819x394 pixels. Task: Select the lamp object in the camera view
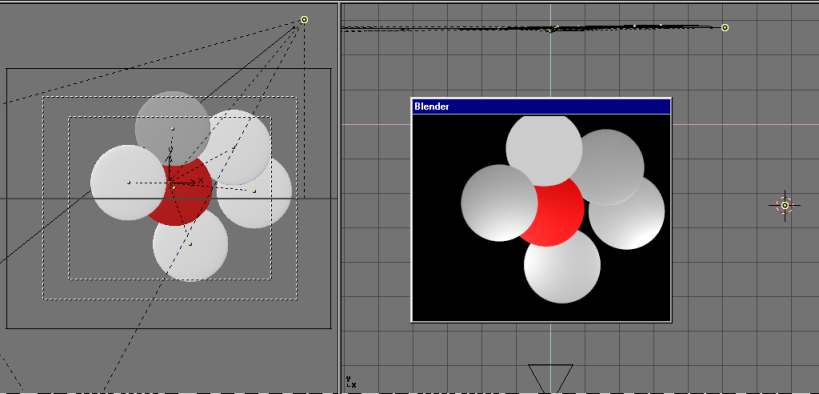[x=304, y=20]
